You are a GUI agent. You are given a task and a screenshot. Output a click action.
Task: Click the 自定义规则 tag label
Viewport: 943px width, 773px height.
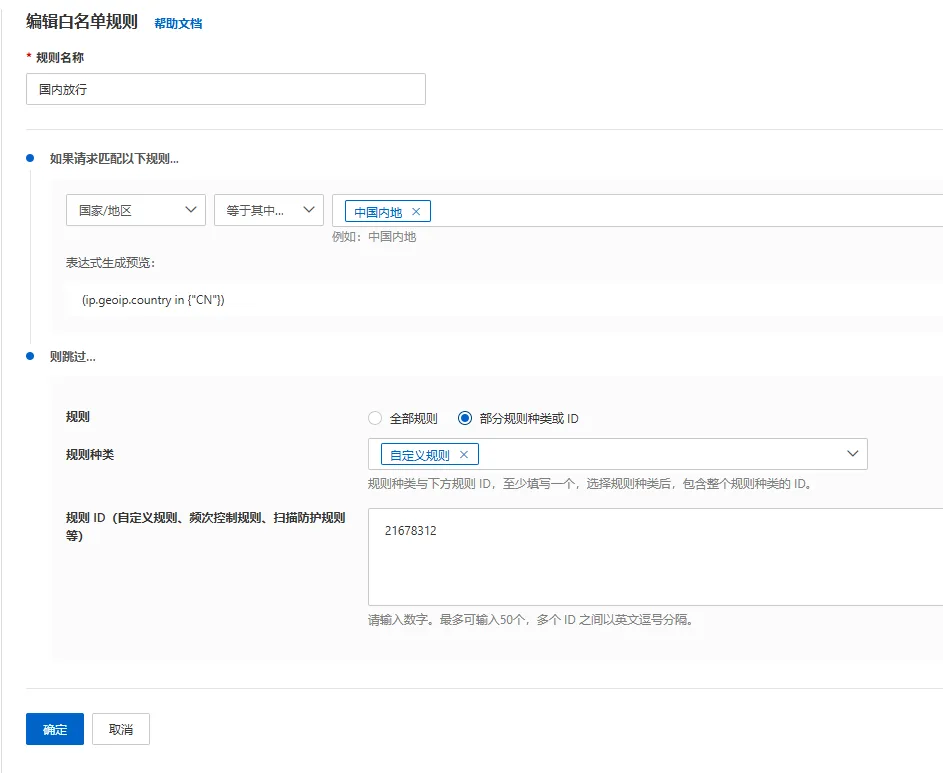(419, 455)
